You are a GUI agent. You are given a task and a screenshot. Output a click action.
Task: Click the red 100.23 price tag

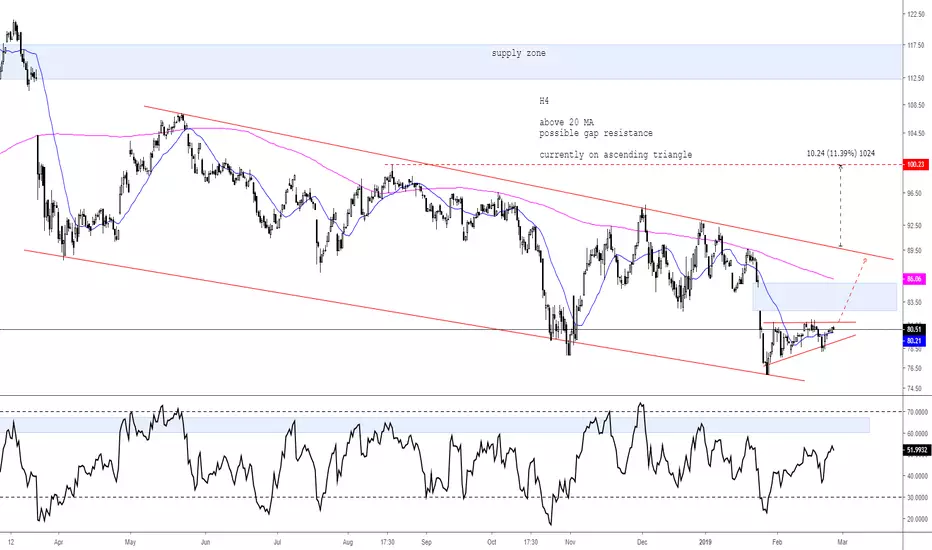[915, 165]
